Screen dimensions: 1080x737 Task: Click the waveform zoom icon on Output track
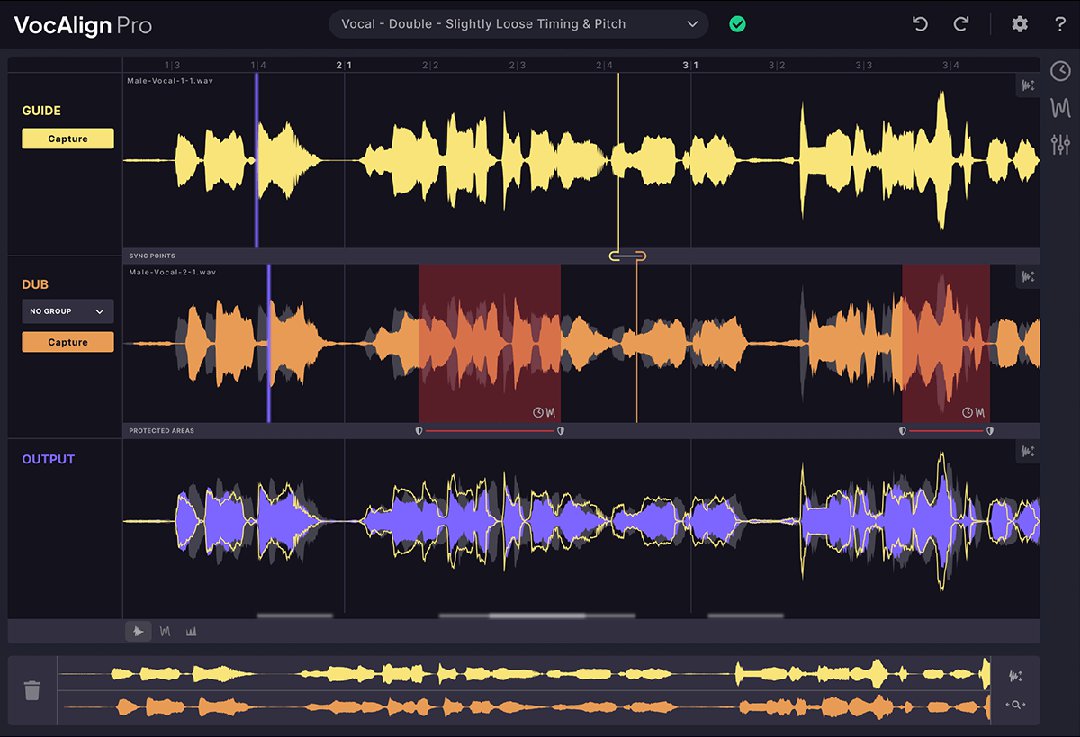(x=1027, y=451)
